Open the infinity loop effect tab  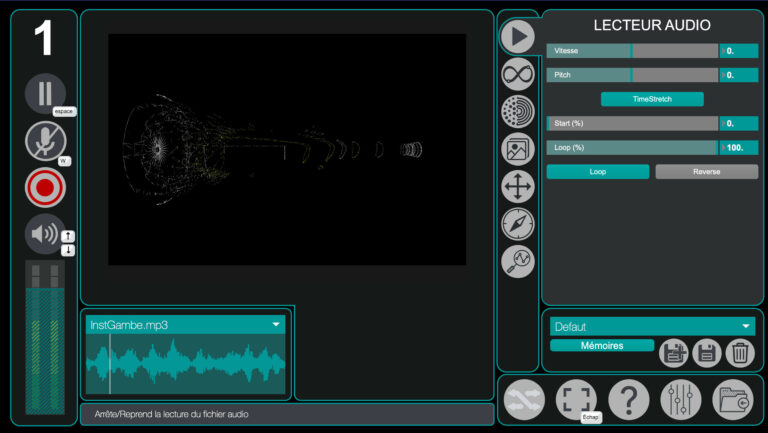coord(517,73)
